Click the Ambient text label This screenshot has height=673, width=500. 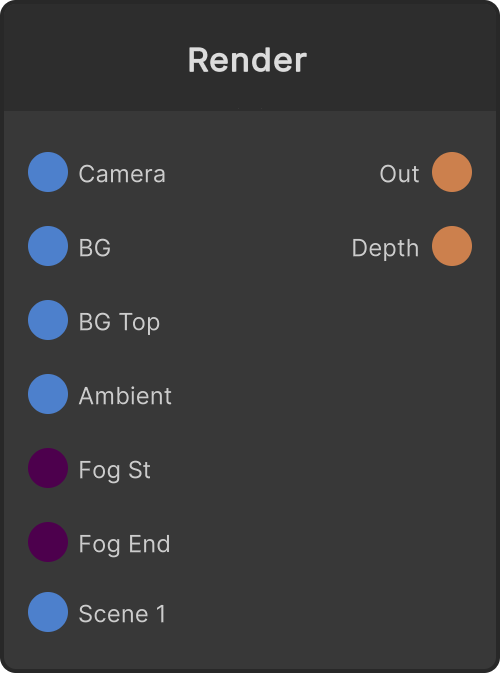(x=125, y=396)
